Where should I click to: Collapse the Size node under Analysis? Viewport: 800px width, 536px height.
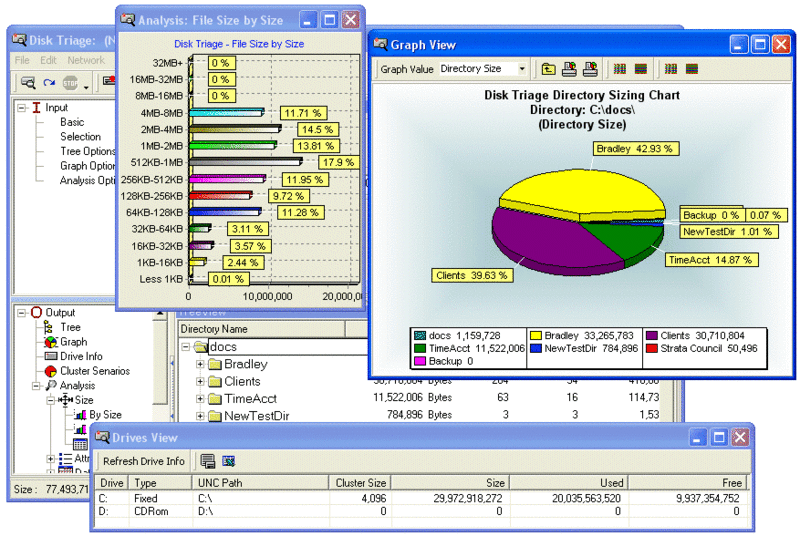tap(51, 400)
